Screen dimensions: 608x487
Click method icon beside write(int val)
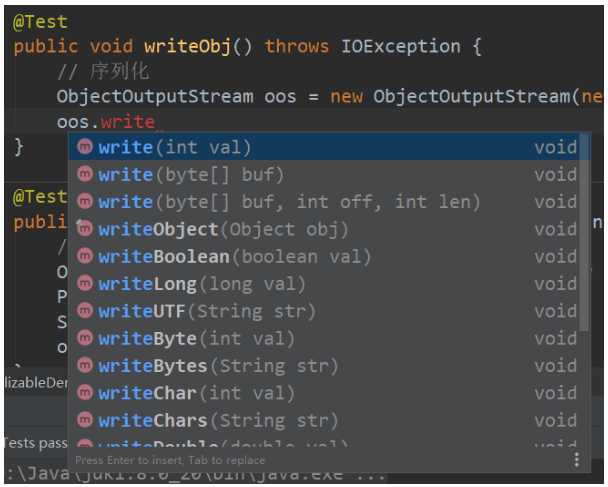[x=85, y=147]
